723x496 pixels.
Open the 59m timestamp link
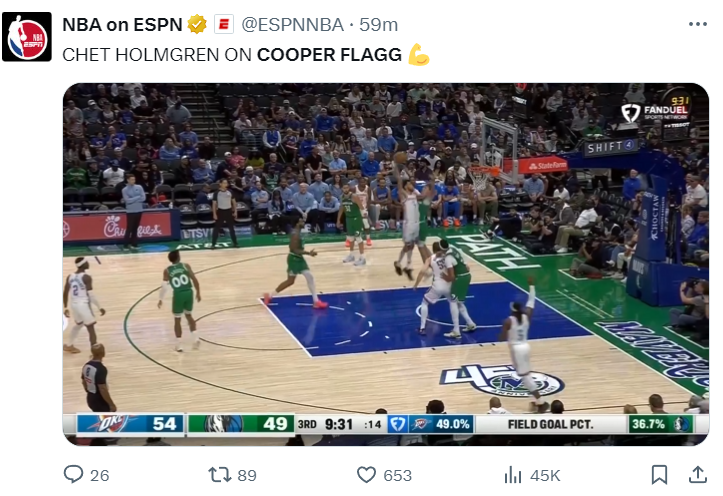[378, 24]
